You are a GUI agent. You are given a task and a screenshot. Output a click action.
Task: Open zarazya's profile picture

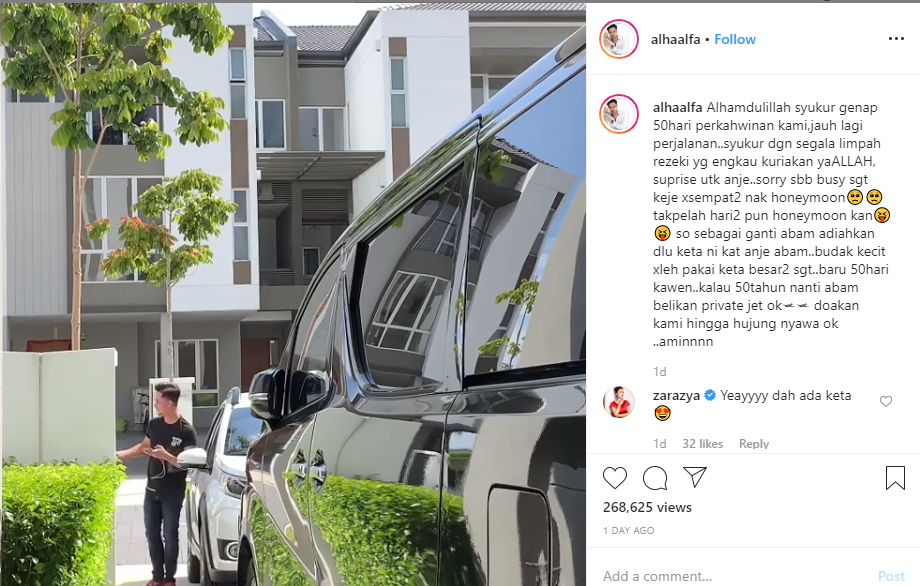[618, 402]
